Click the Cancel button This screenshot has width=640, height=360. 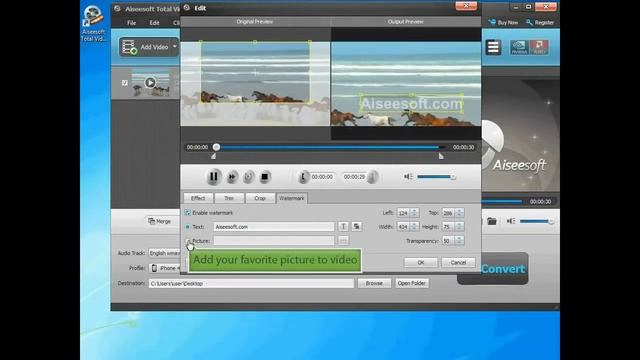[458, 262]
